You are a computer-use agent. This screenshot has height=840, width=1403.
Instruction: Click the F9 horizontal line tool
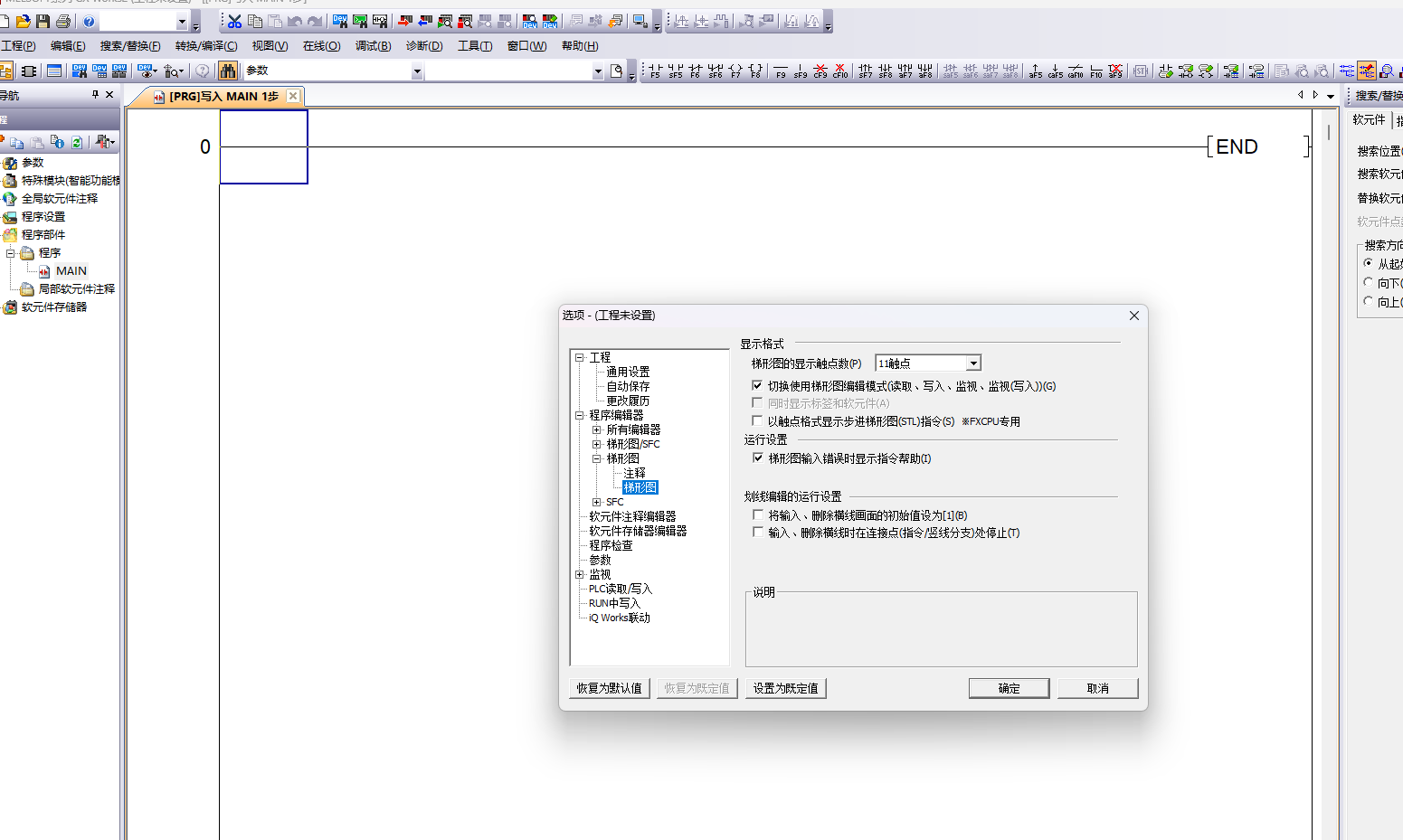point(781,71)
